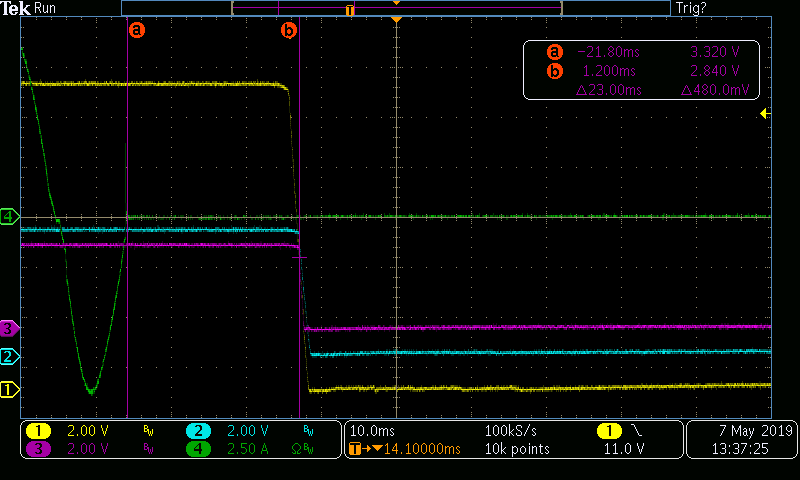Open the 10.0ms horizontal scale readout

[x=373, y=431]
